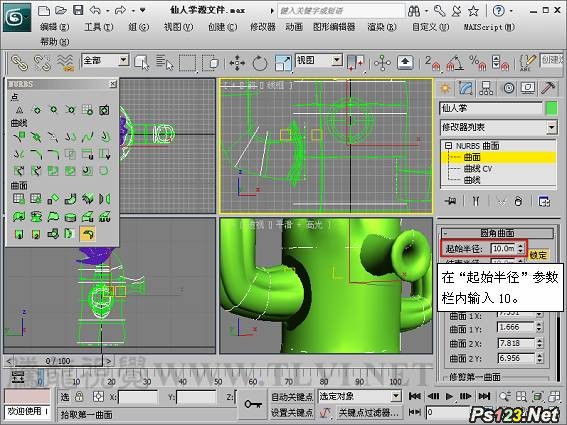
Task: Toggle the Window/Crossing selection mode
Action: 210,63
